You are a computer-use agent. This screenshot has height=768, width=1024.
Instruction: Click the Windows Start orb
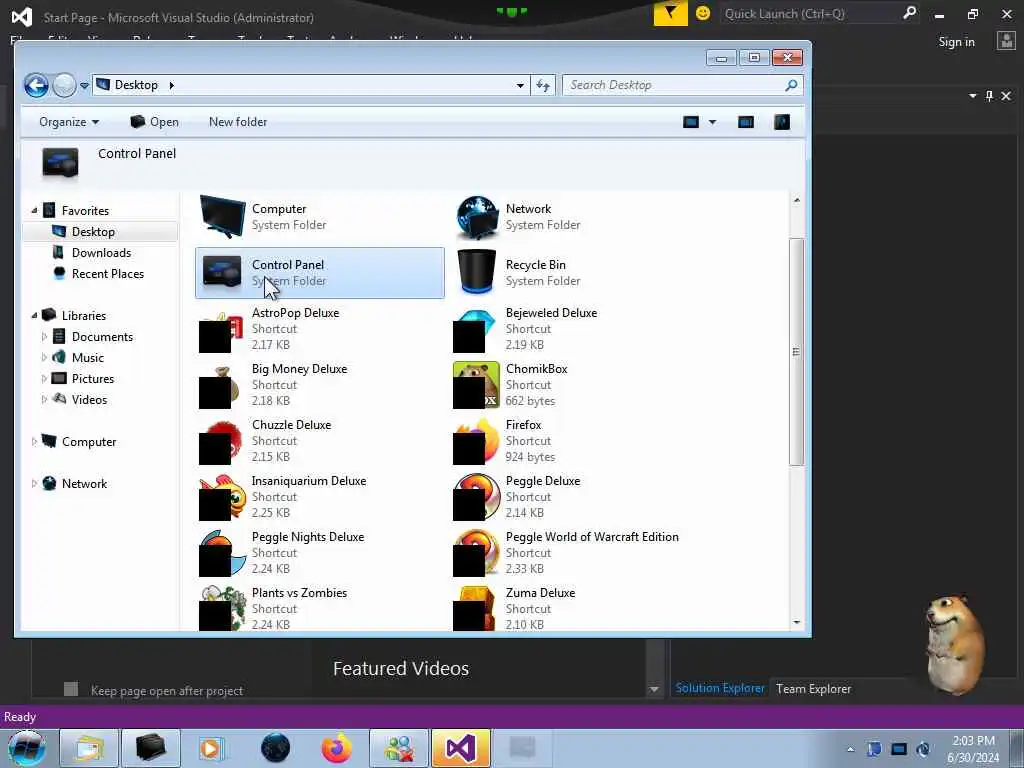click(26, 748)
